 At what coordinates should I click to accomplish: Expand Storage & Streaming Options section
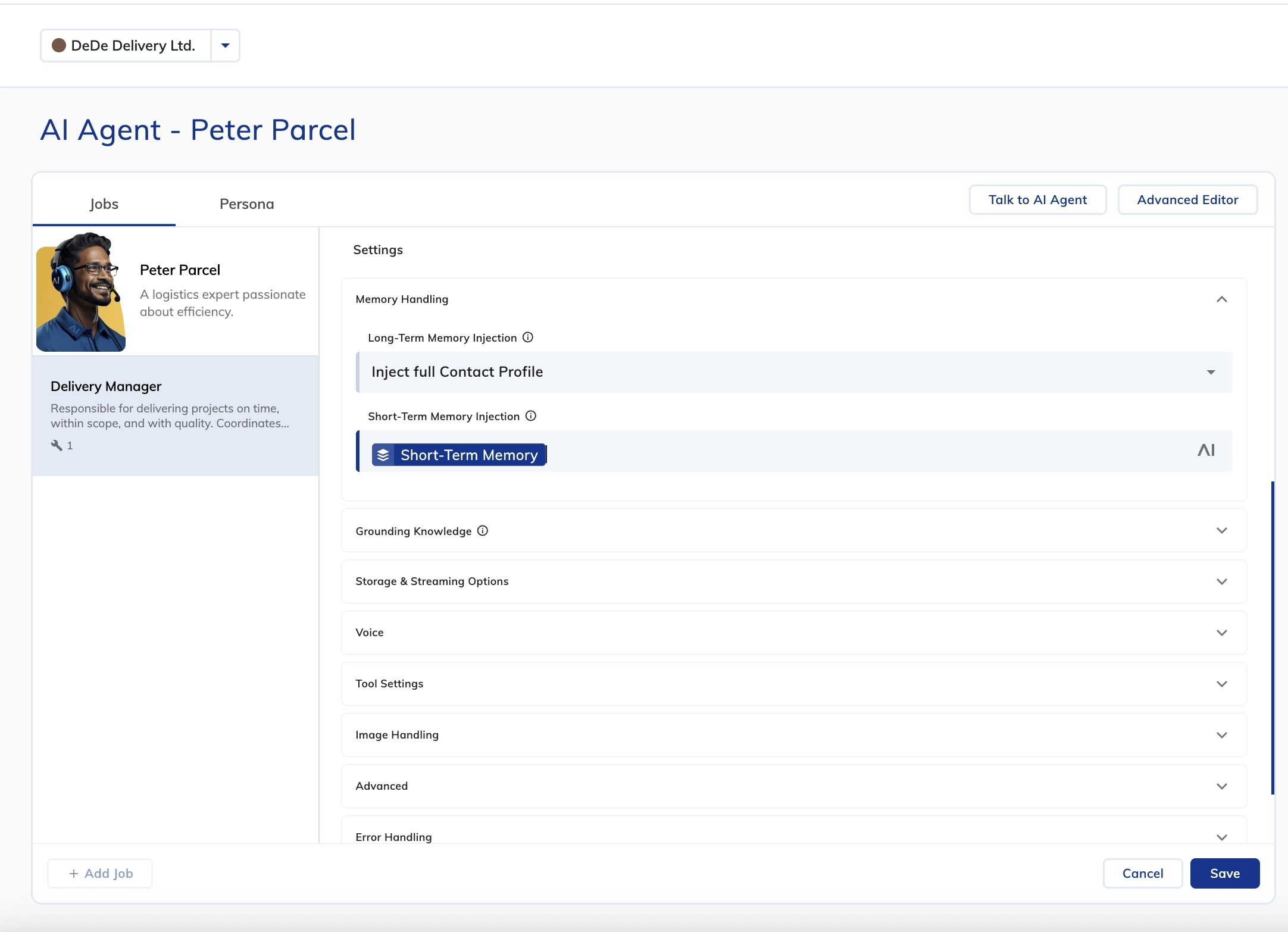1221,581
